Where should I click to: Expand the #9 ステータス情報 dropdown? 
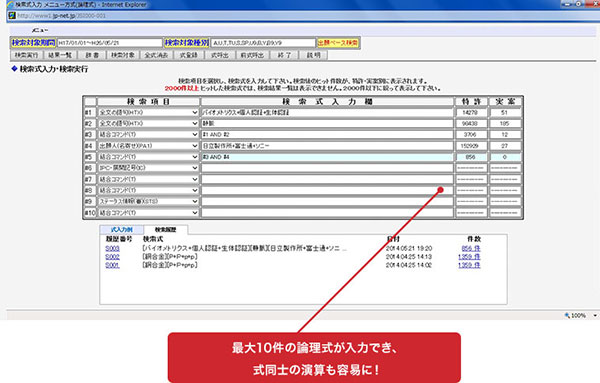pyautogui.click(x=194, y=201)
